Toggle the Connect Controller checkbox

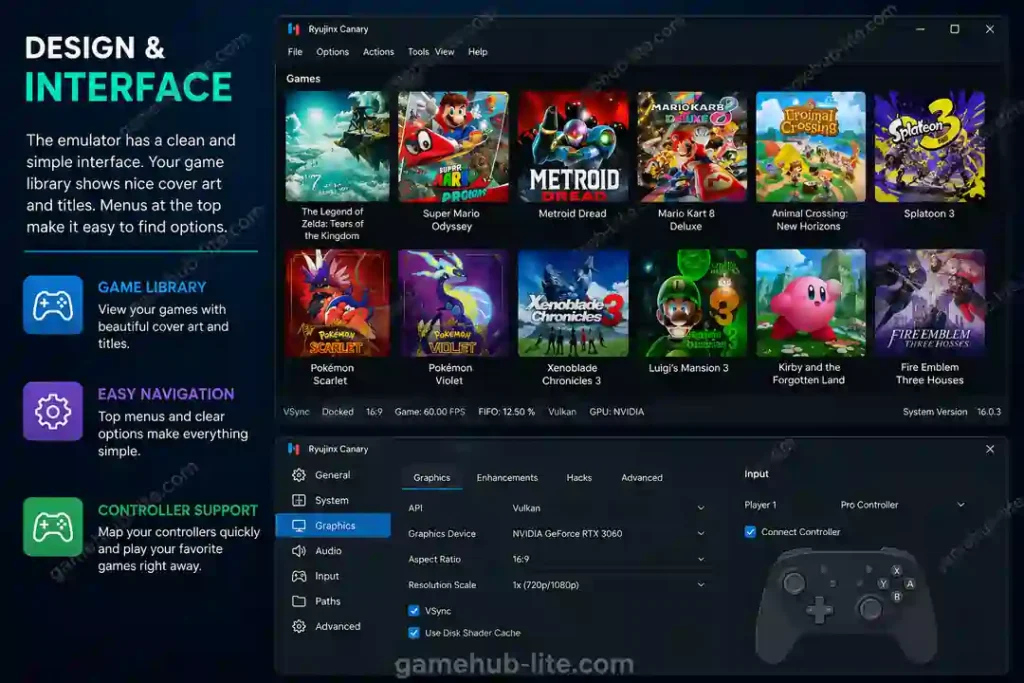point(750,532)
